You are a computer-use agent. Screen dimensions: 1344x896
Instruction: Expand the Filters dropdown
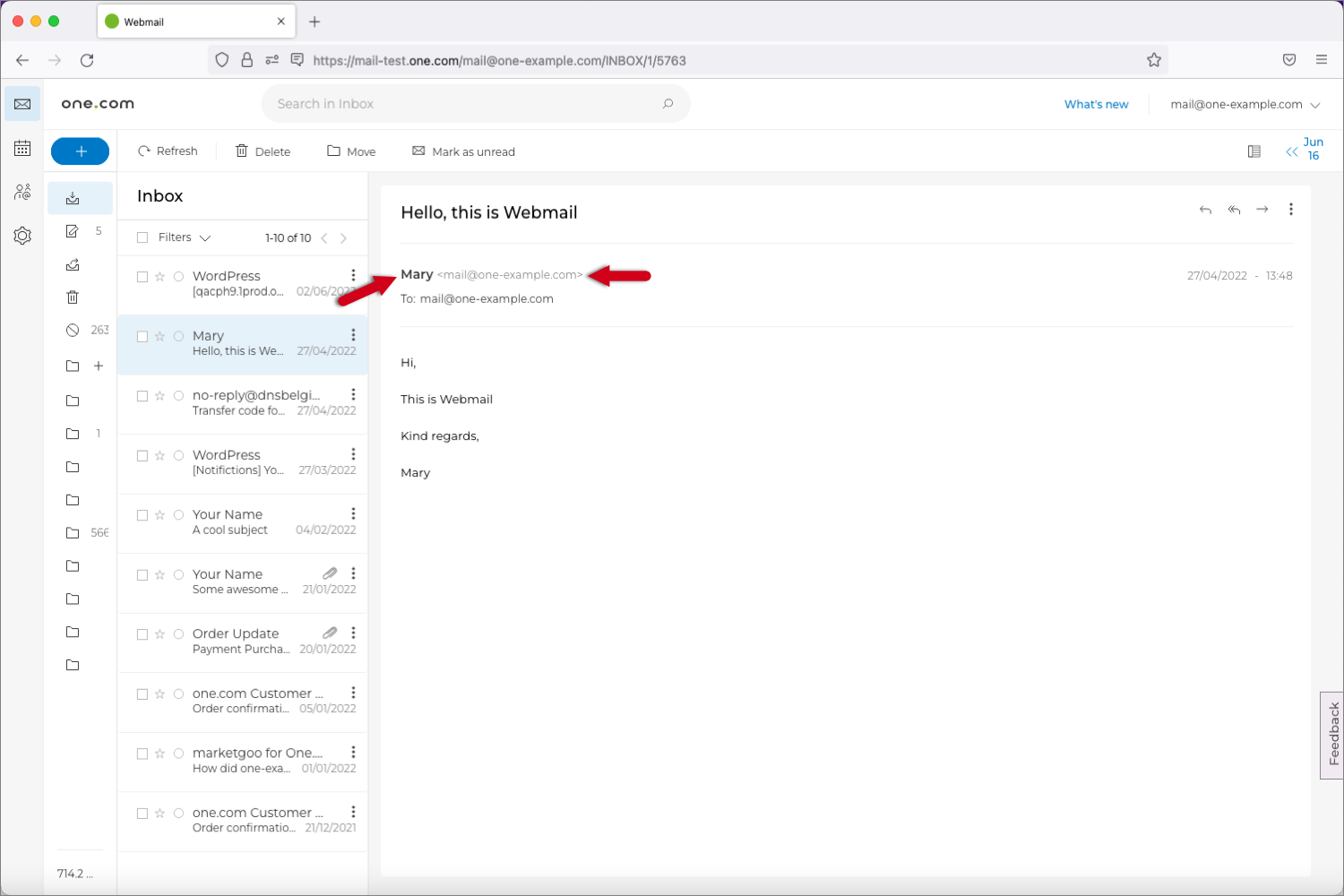[x=184, y=237]
